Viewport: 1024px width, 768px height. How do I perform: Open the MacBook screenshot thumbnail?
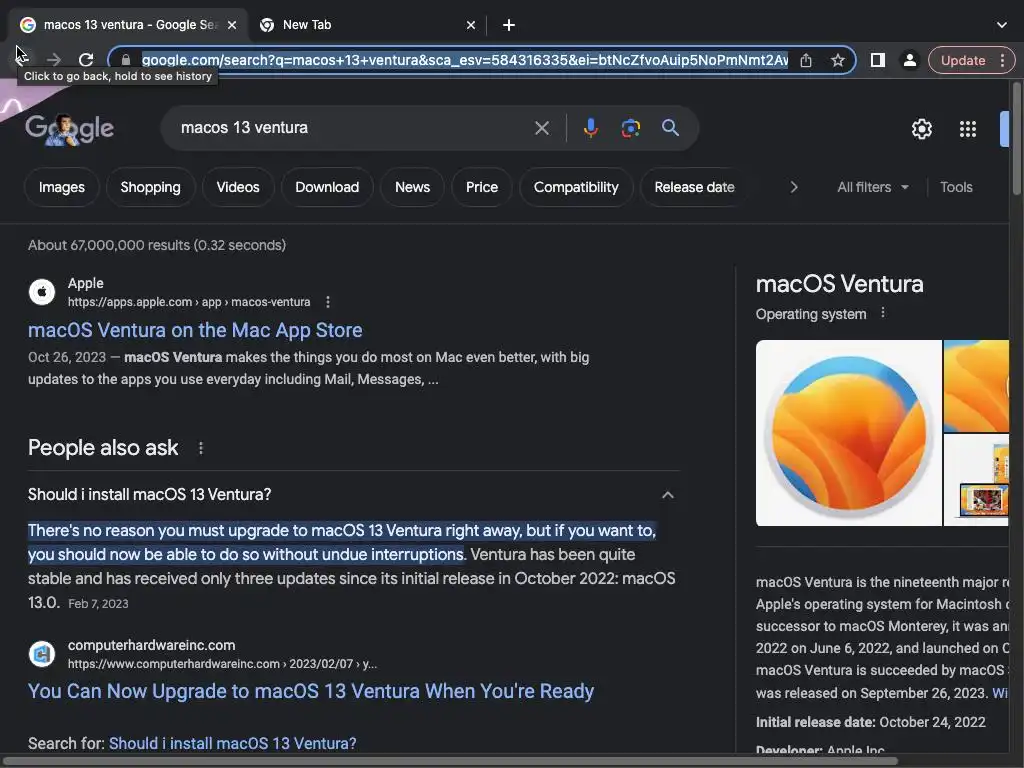pyautogui.click(x=976, y=481)
